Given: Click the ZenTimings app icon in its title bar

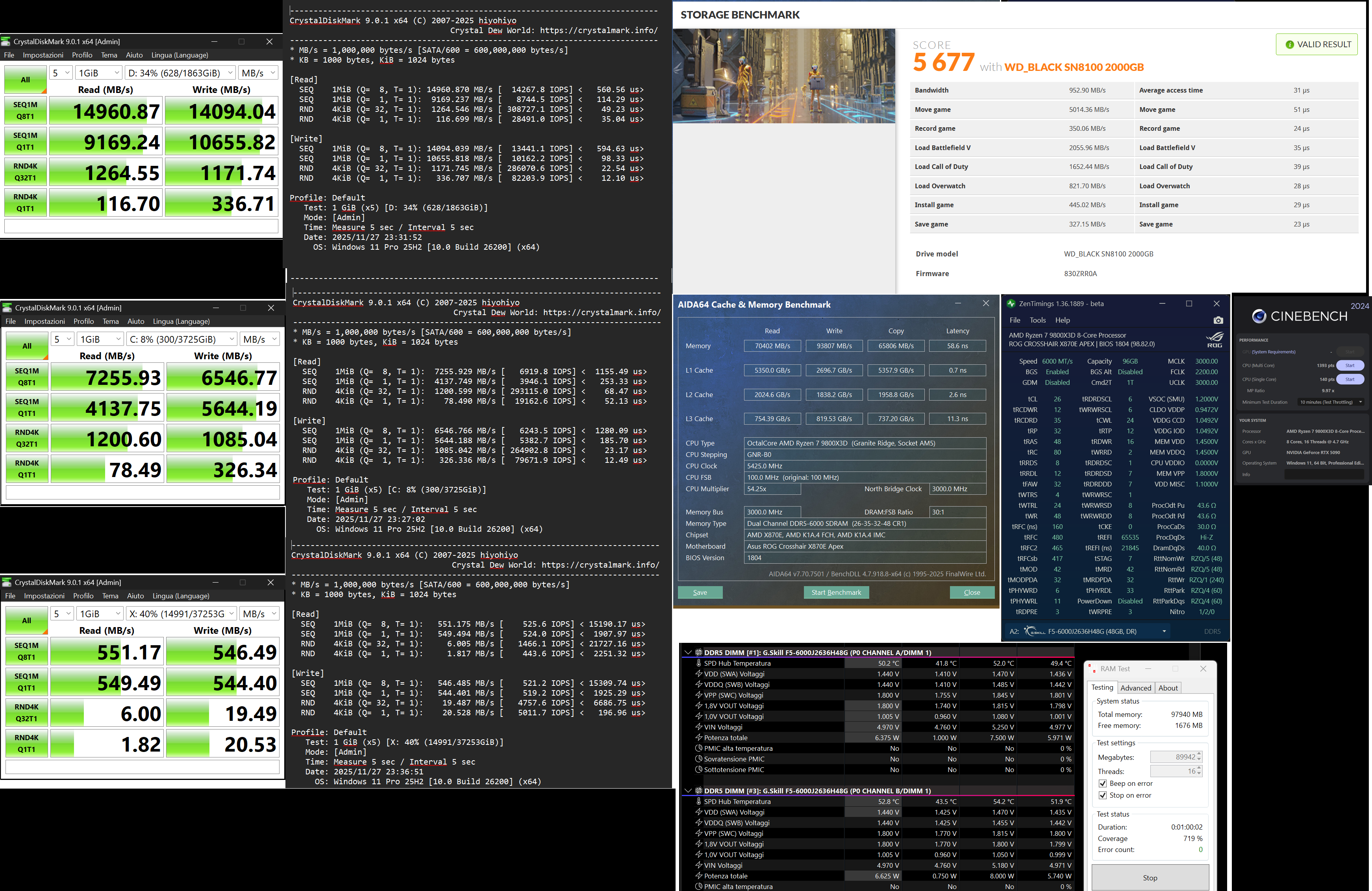Looking at the screenshot, I should (x=1011, y=303).
